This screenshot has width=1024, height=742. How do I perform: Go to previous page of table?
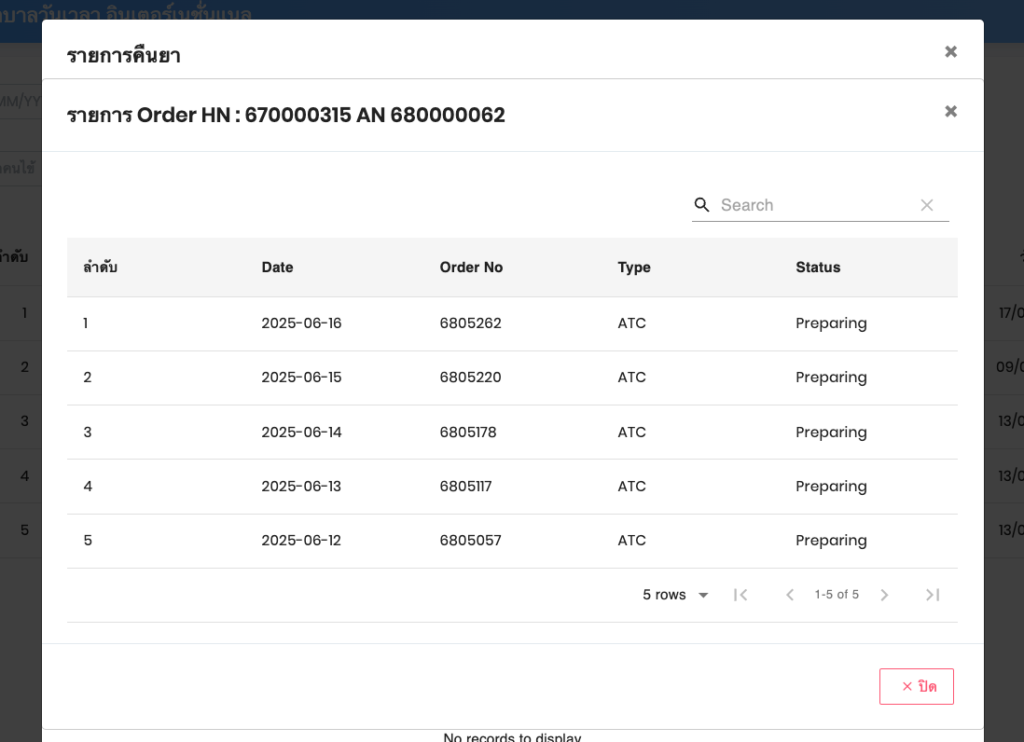click(789, 595)
